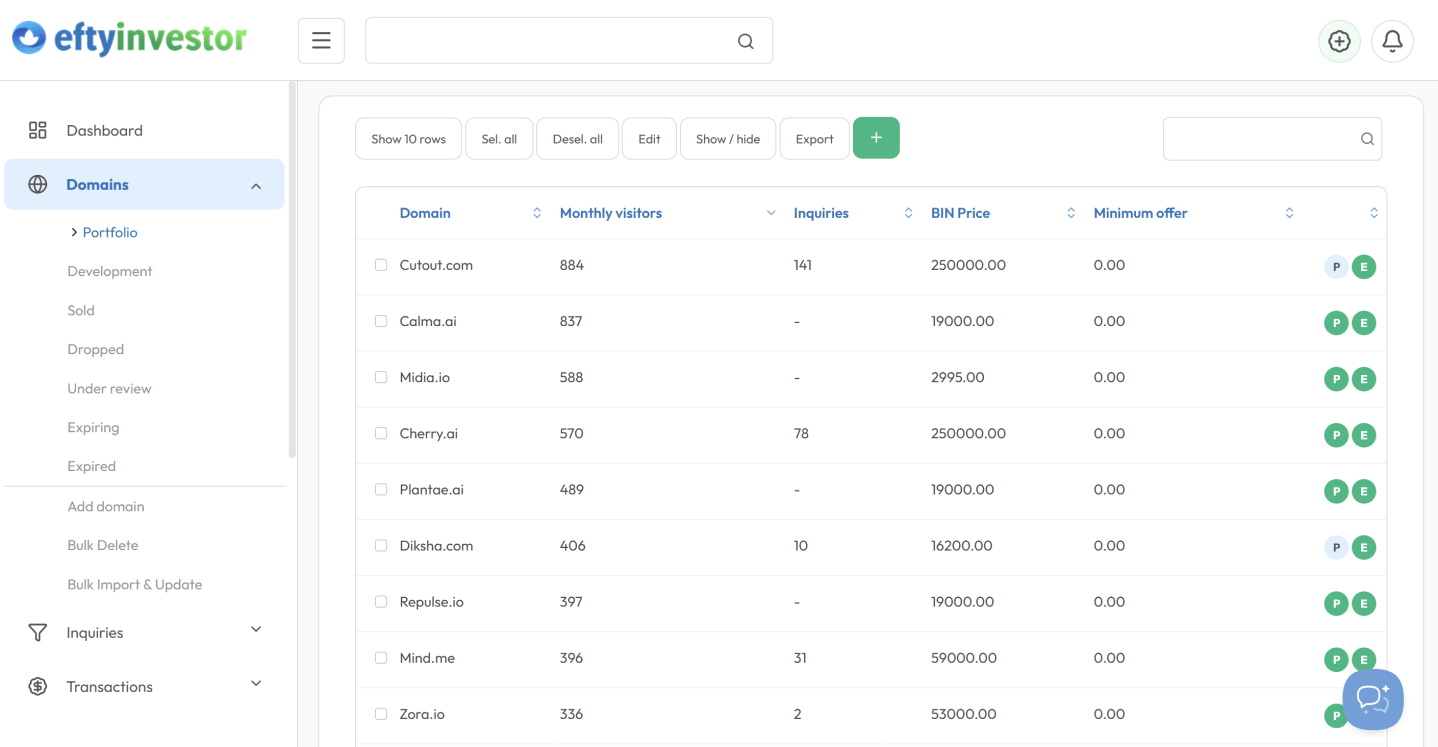Open the Bulk Import & Update page
This screenshot has width=1438, height=747.
click(x=134, y=584)
